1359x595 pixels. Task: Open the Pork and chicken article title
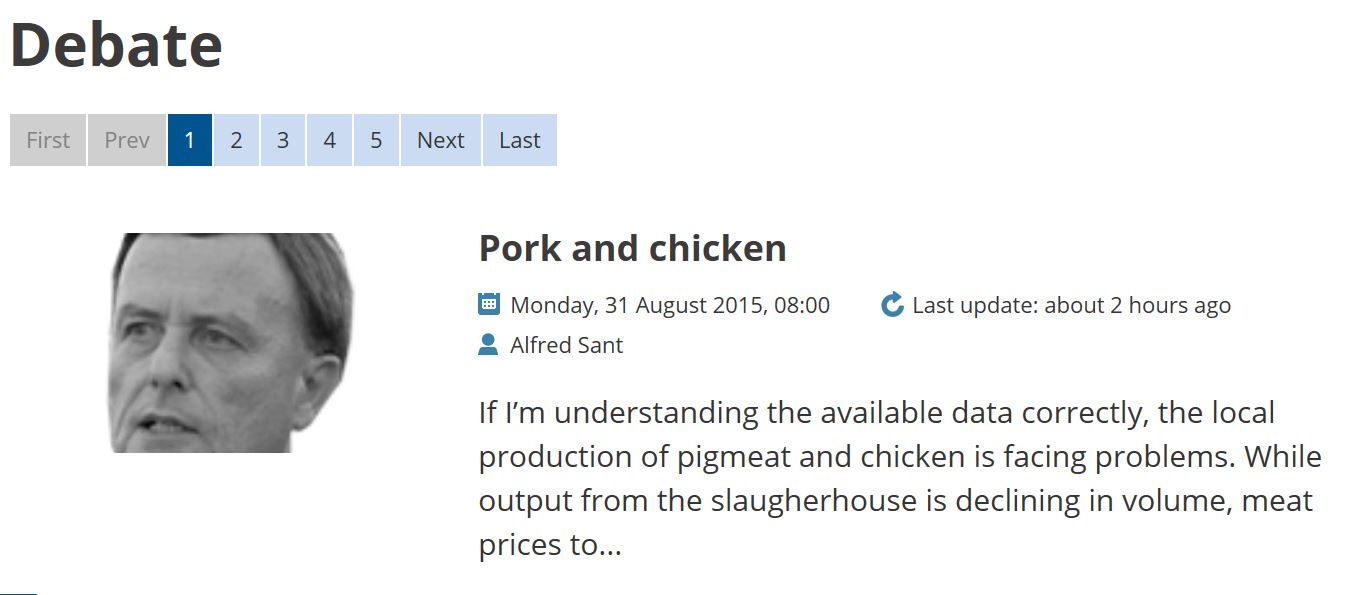[x=632, y=248]
